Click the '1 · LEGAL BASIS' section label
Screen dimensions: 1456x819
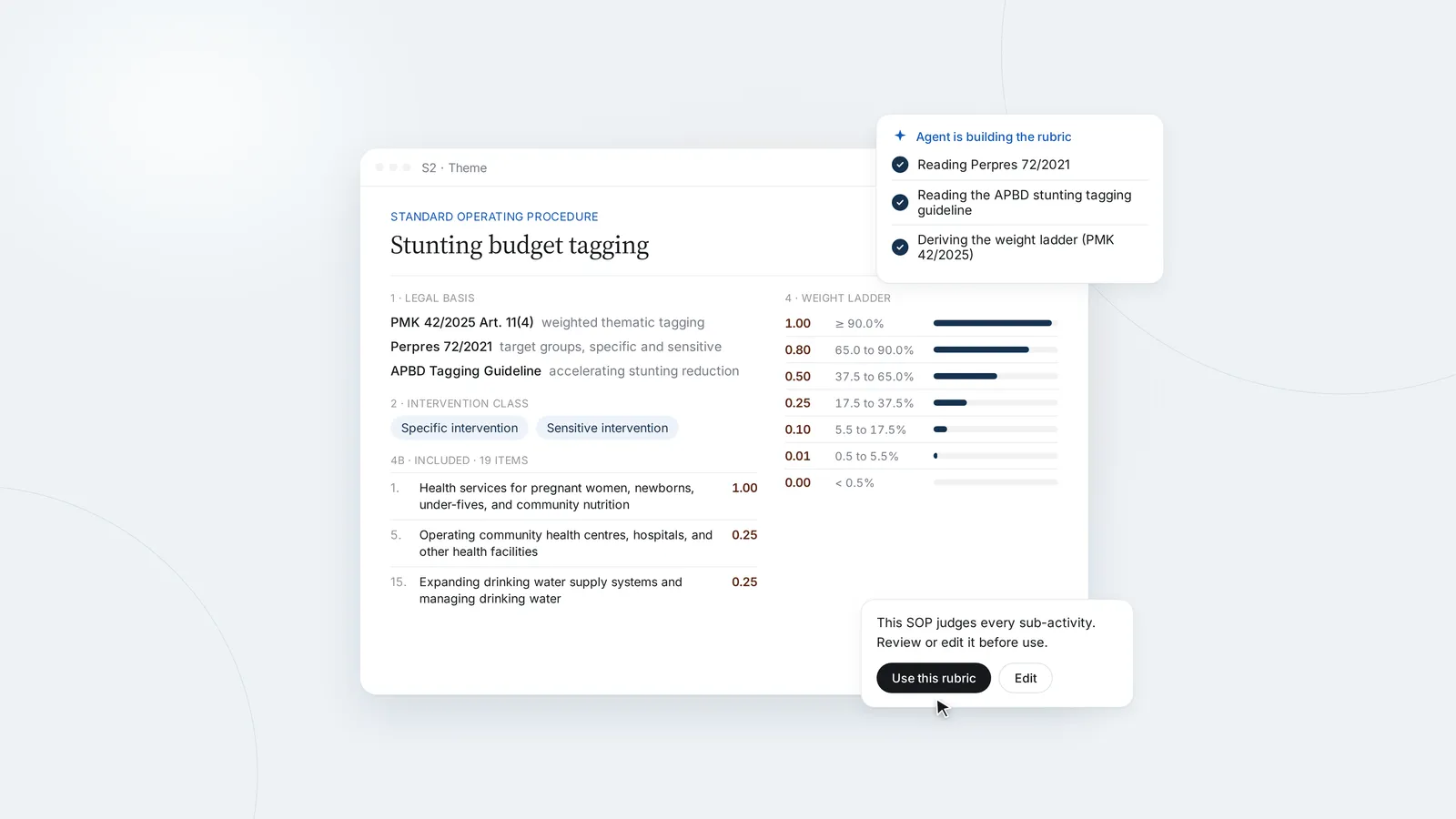click(432, 298)
